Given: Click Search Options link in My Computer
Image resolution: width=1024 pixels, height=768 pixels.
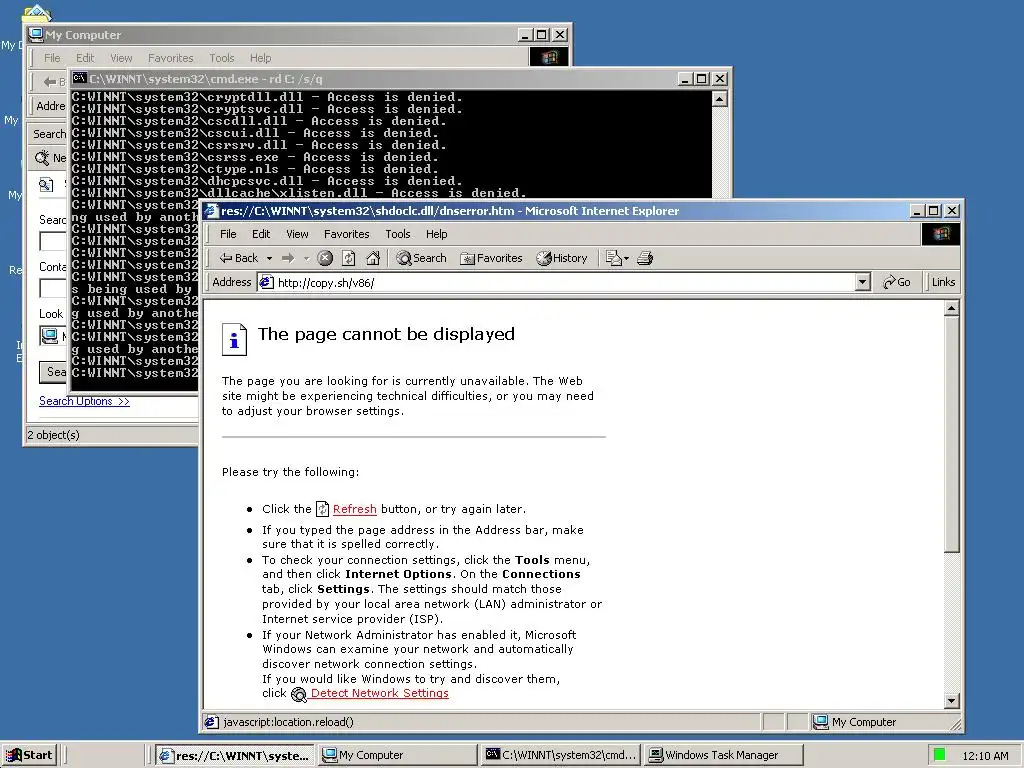Looking at the screenshot, I should click(84, 401).
